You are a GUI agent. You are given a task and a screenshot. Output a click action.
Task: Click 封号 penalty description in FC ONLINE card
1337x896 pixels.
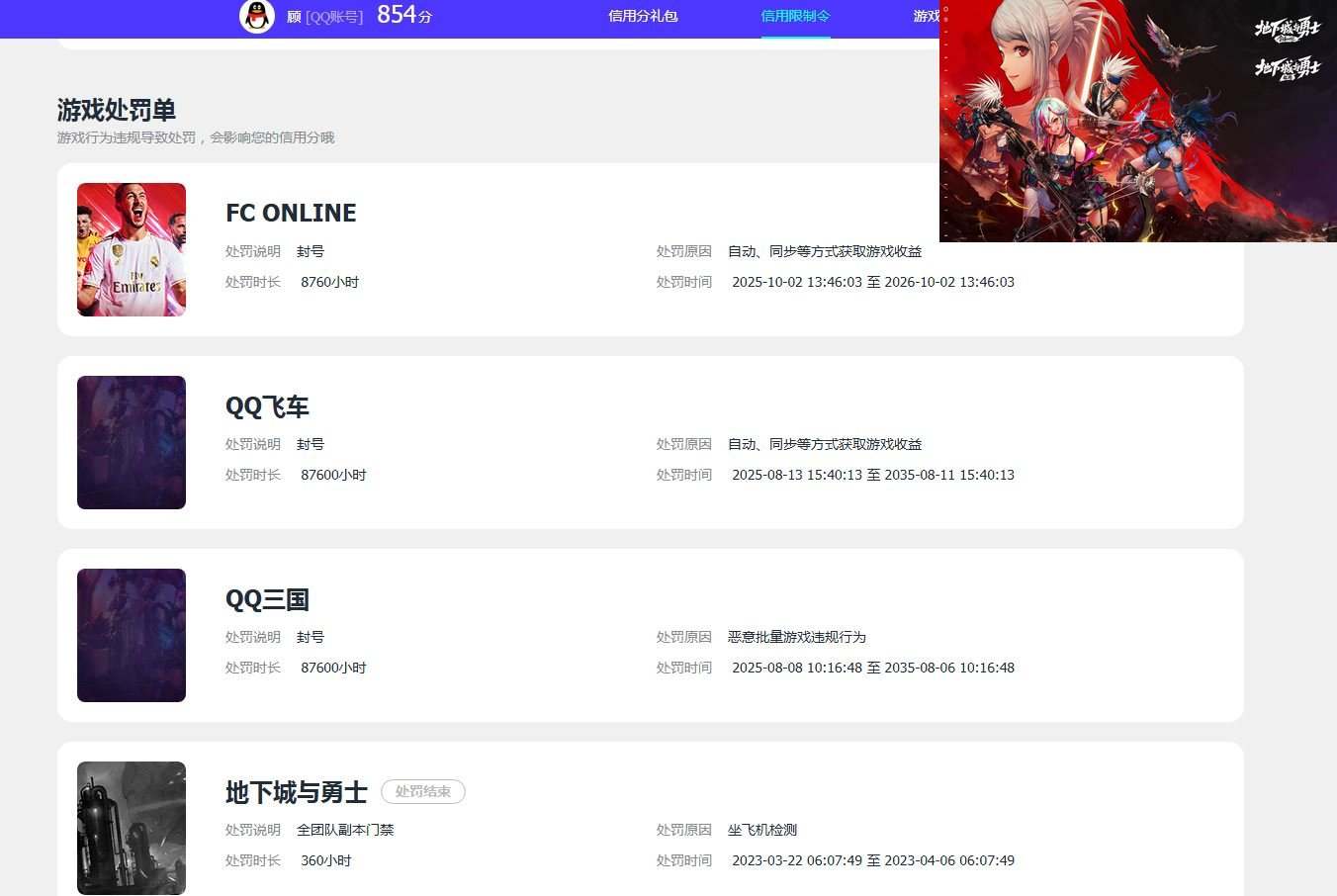point(311,251)
